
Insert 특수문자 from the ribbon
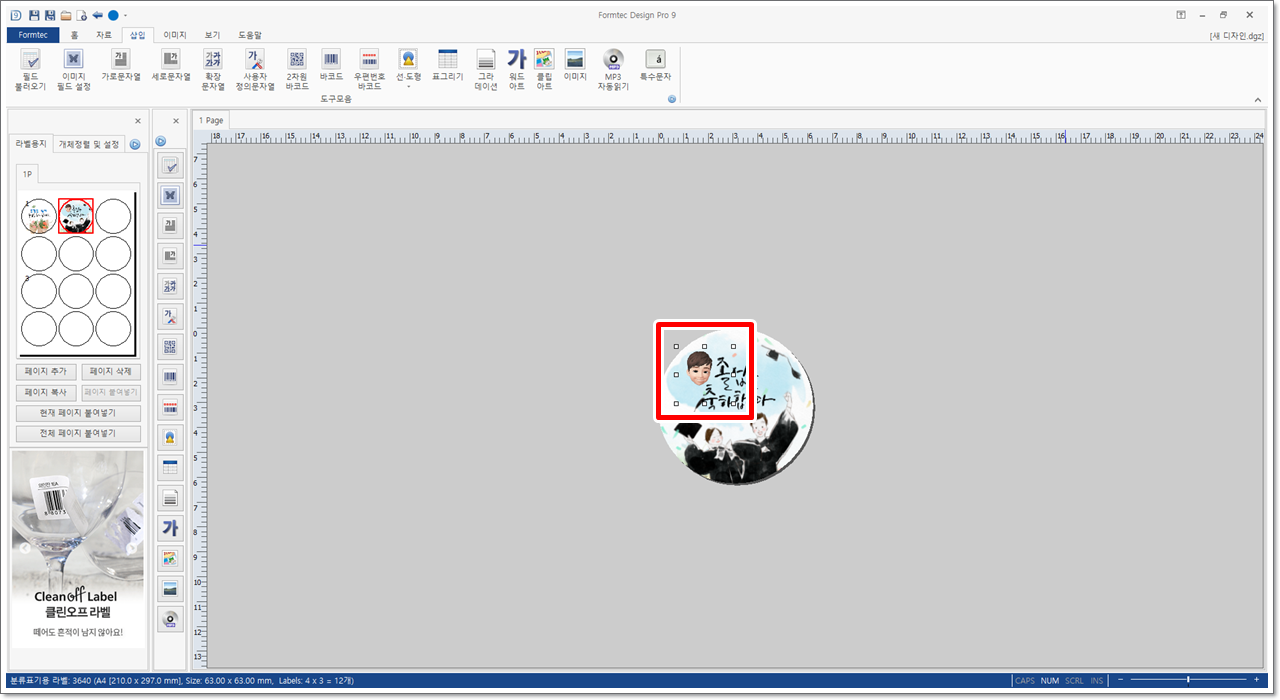(x=655, y=65)
